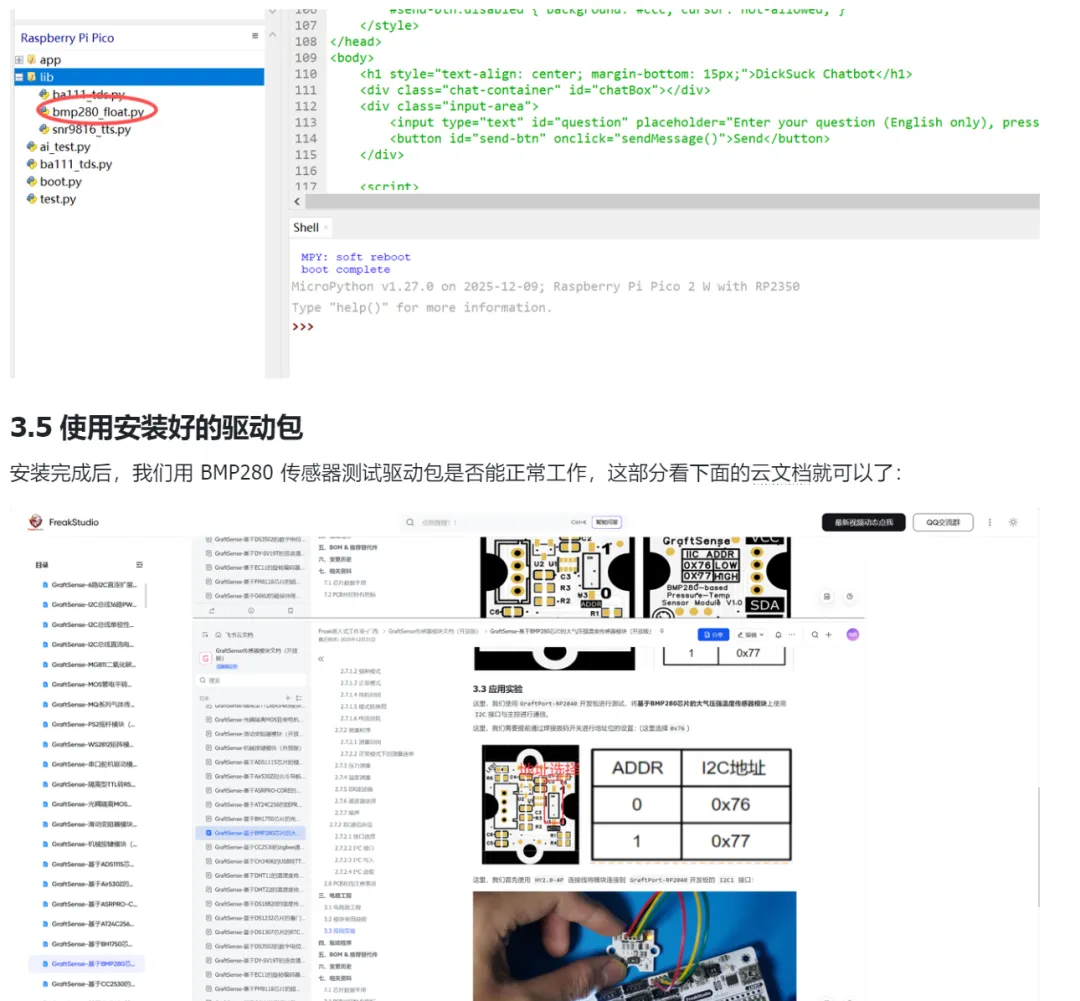Open GraftSense-基于ADS1115 document in sidebar
This screenshot has width=1080, height=1001.
(x=90, y=864)
